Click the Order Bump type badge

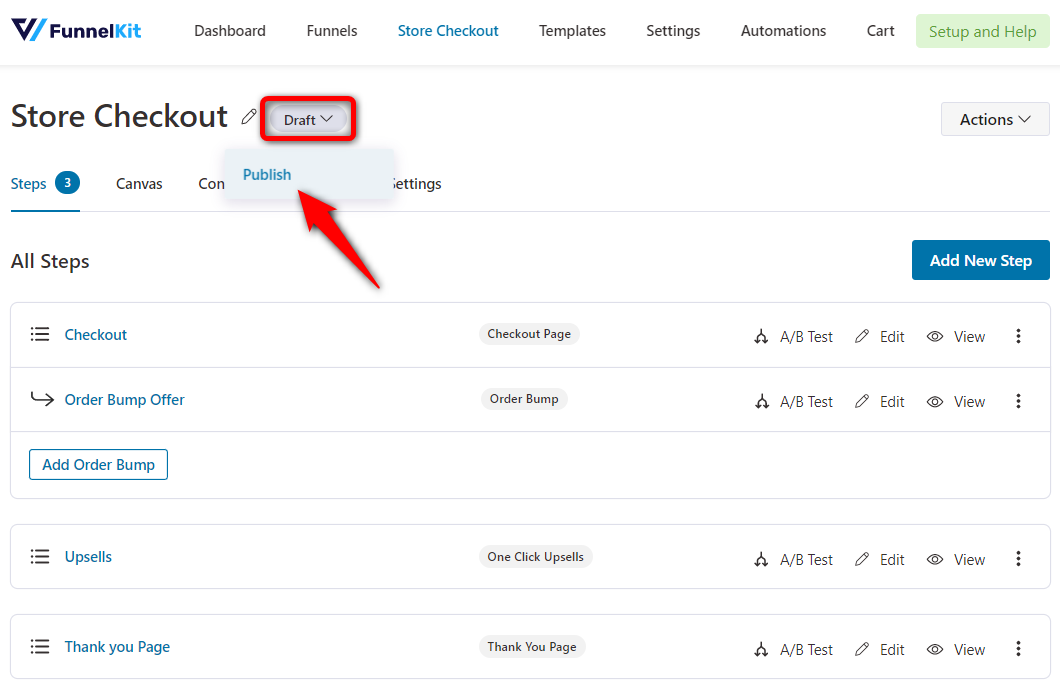click(524, 399)
